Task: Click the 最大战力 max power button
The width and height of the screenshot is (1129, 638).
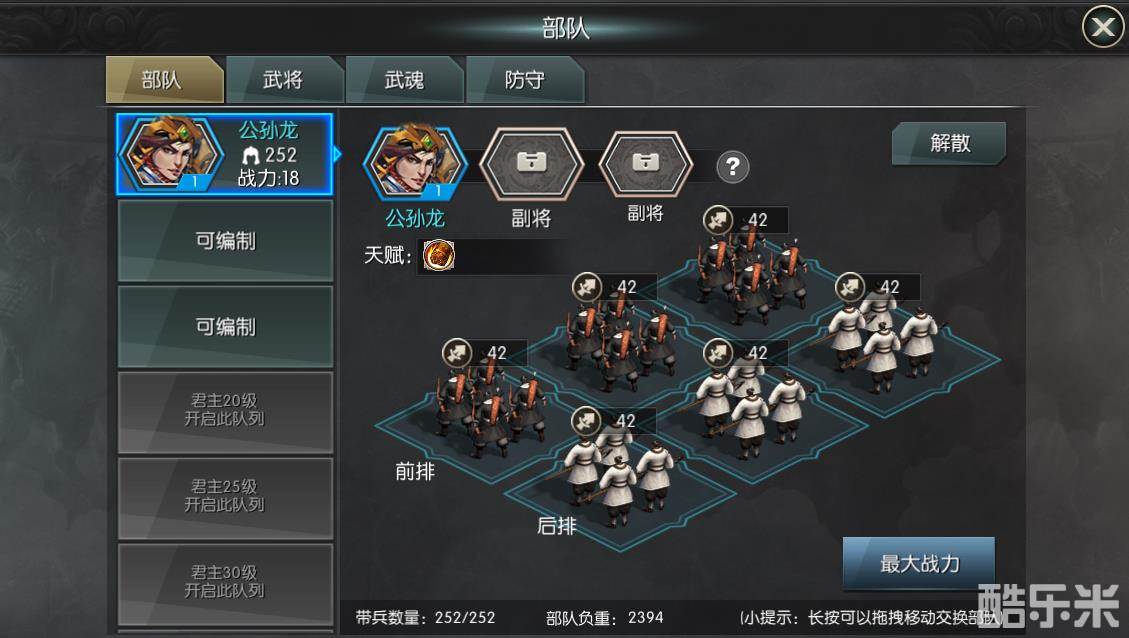Action: pyautogui.click(x=919, y=563)
